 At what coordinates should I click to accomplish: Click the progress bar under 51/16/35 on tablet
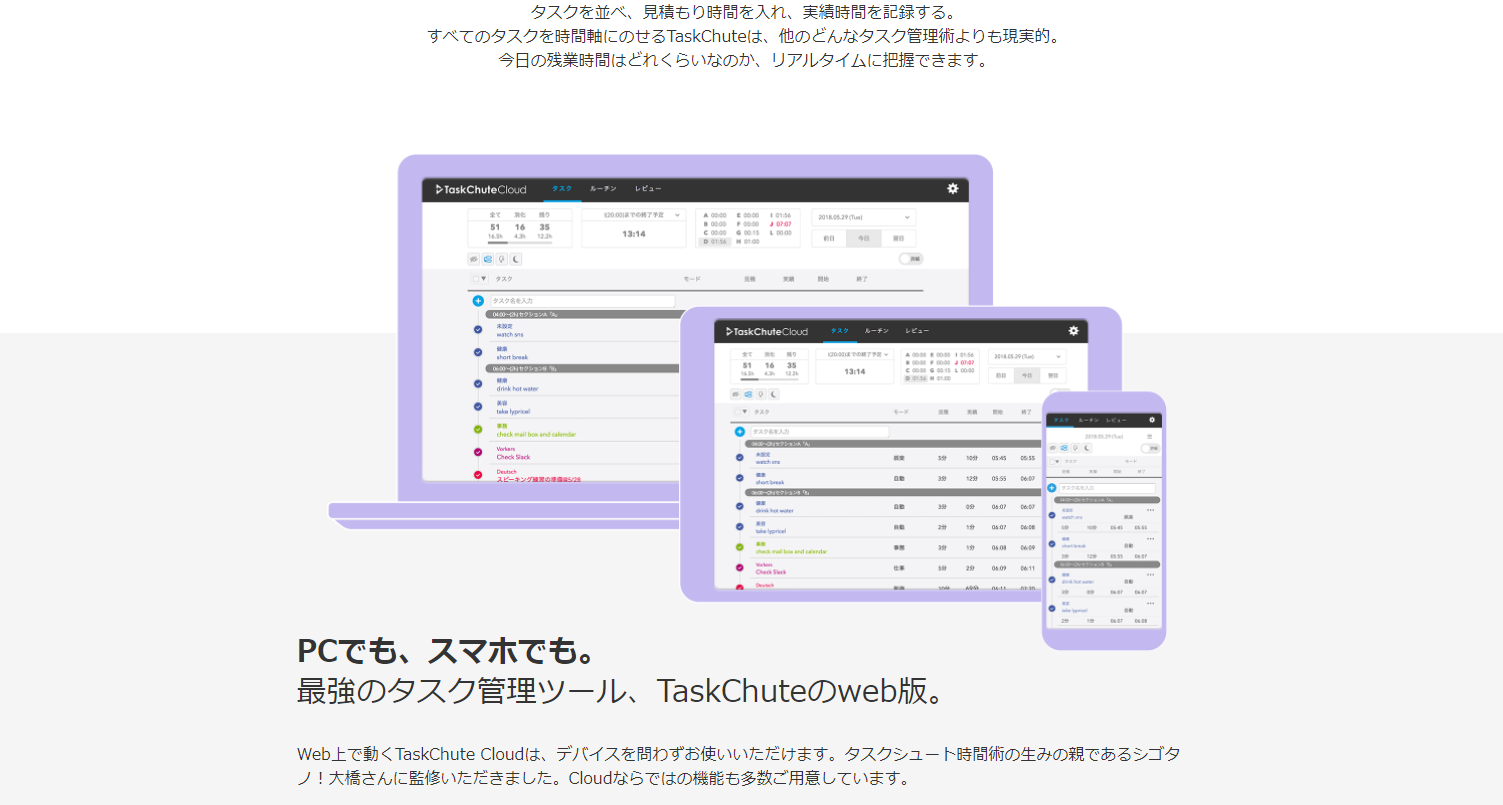[x=769, y=379]
